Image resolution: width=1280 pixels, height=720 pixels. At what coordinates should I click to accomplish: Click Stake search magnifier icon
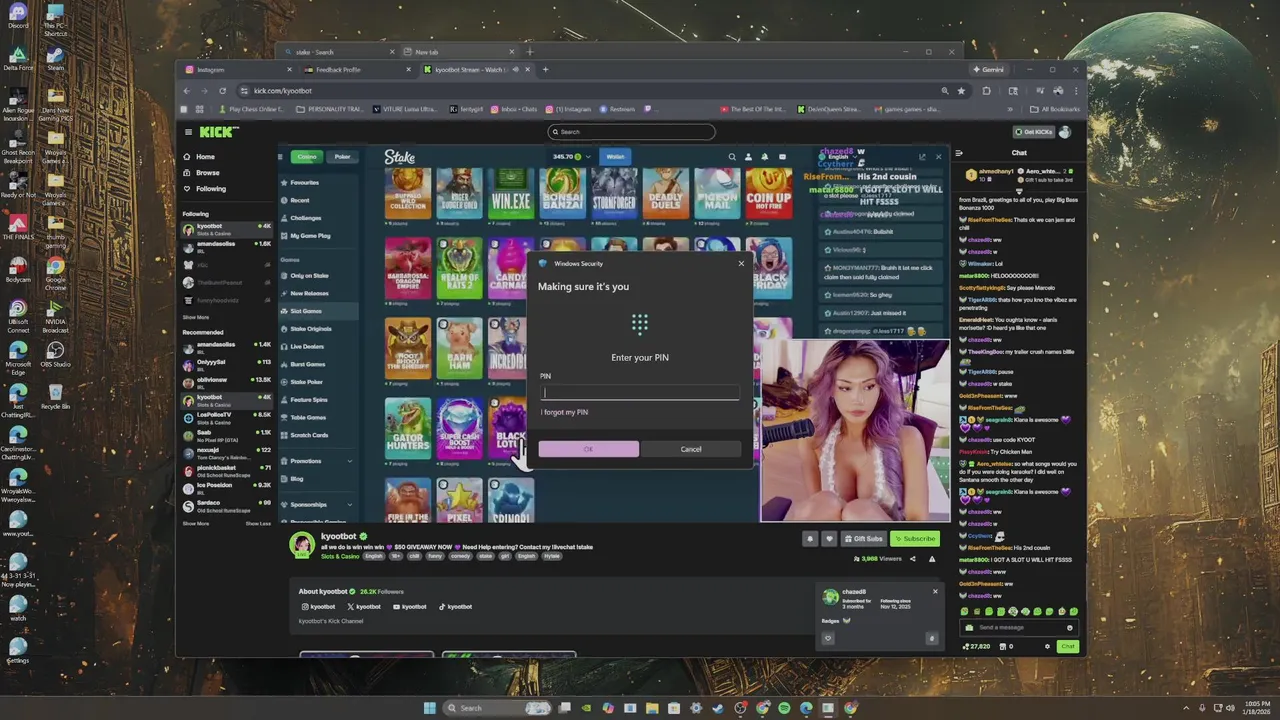pos(732,156)
